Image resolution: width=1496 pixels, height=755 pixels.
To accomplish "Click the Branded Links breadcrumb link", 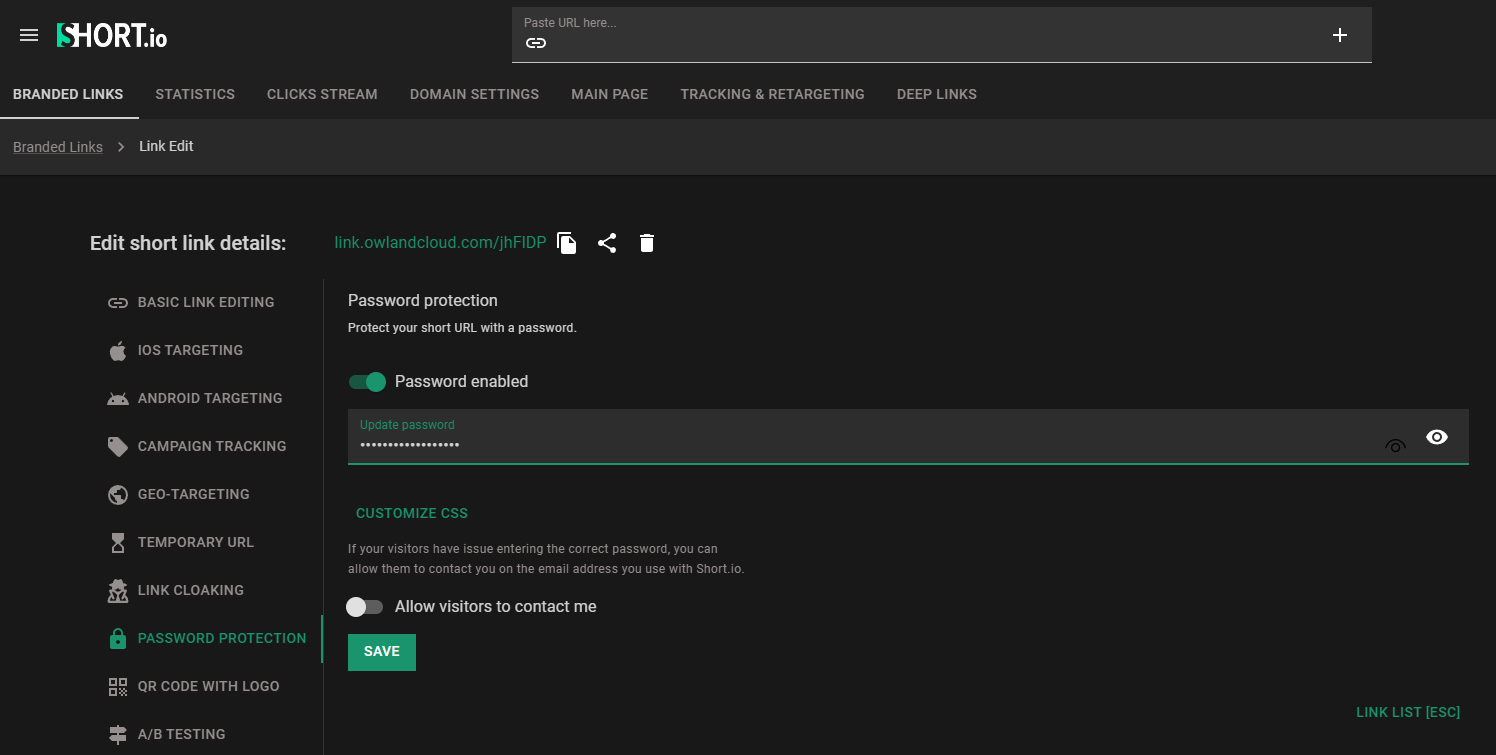I will pos(58,147).
